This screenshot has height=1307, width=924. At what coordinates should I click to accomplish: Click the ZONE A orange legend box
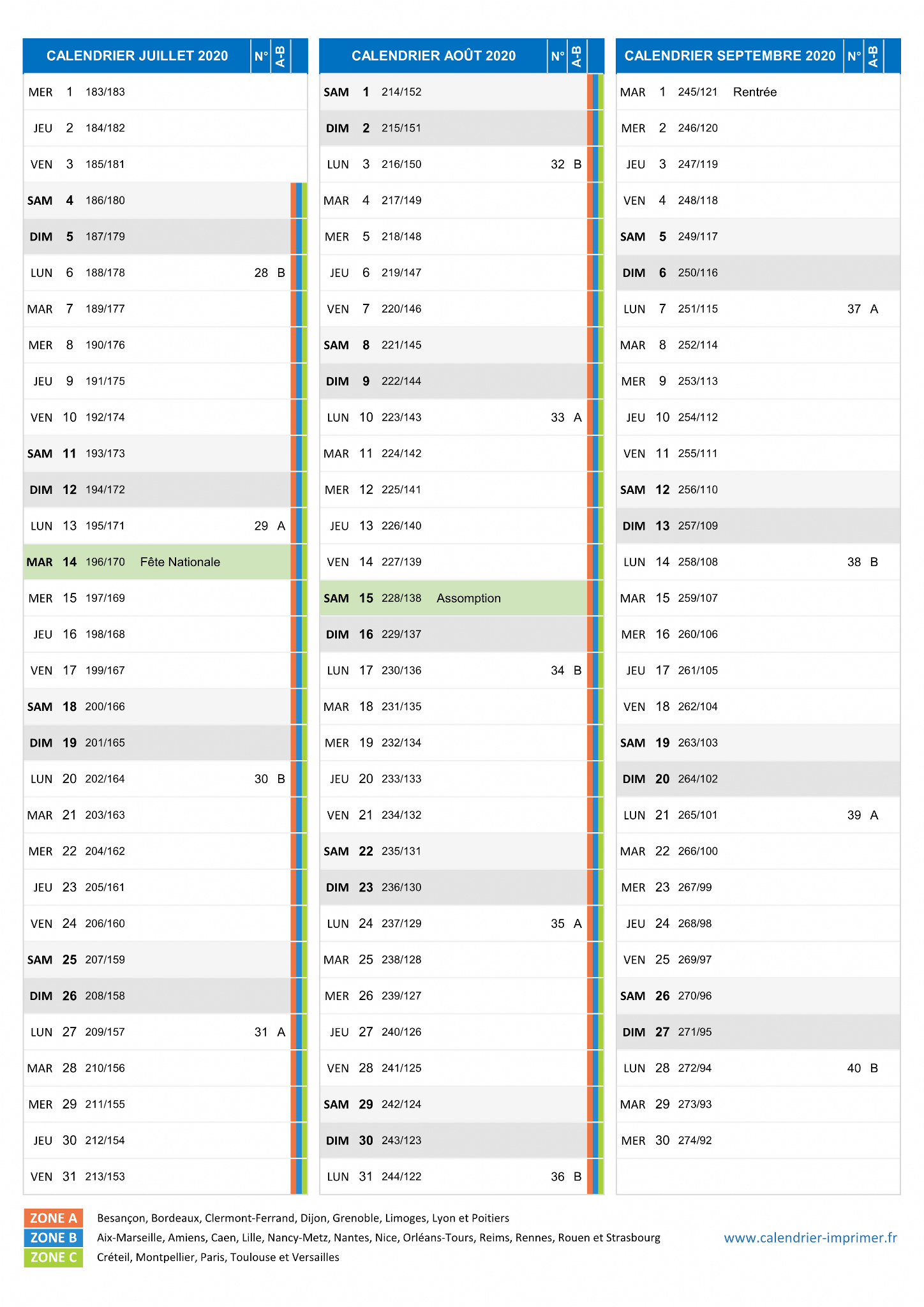54,1218
